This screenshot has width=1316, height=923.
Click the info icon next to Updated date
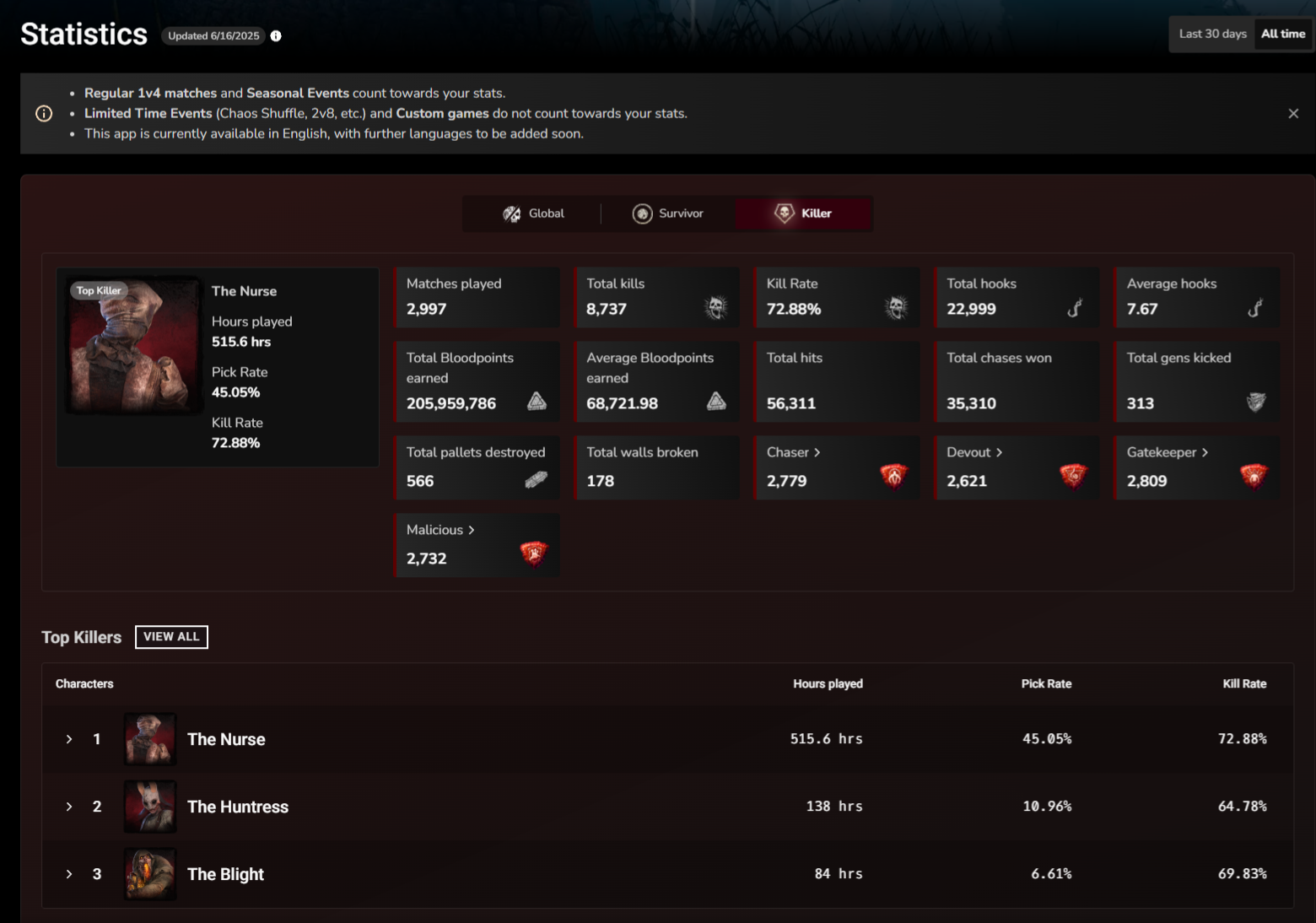coord(276,35)
